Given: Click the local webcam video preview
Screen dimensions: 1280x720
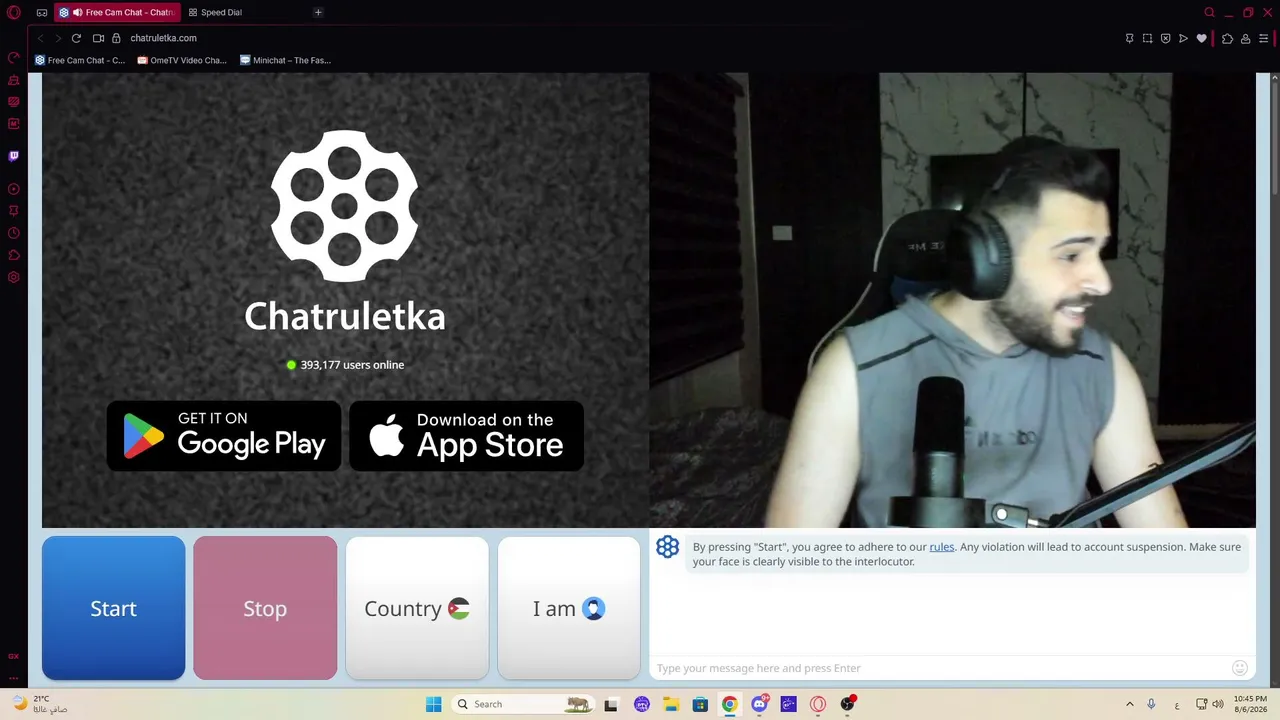Looking at the screenshot, I should [952, 300].
